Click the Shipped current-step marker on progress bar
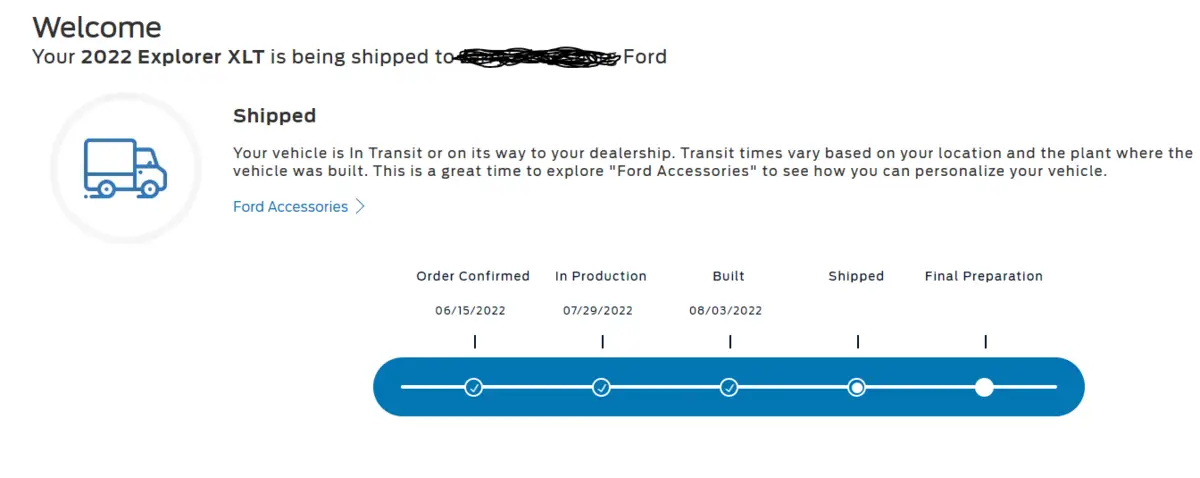Image resolution: width=1200 pixels, height=478 pixels. [x=857, y=387]
